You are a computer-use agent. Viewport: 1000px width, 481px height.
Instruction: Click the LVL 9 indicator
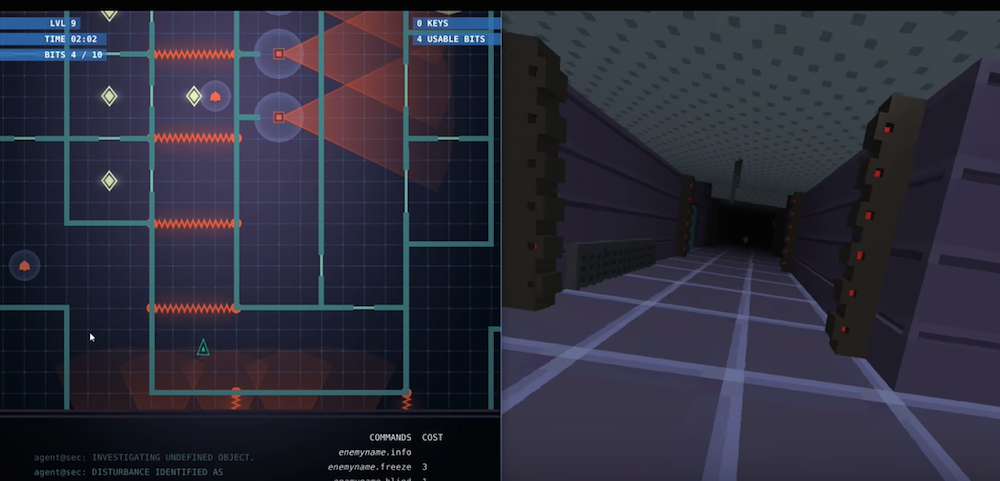click(40, 24)
